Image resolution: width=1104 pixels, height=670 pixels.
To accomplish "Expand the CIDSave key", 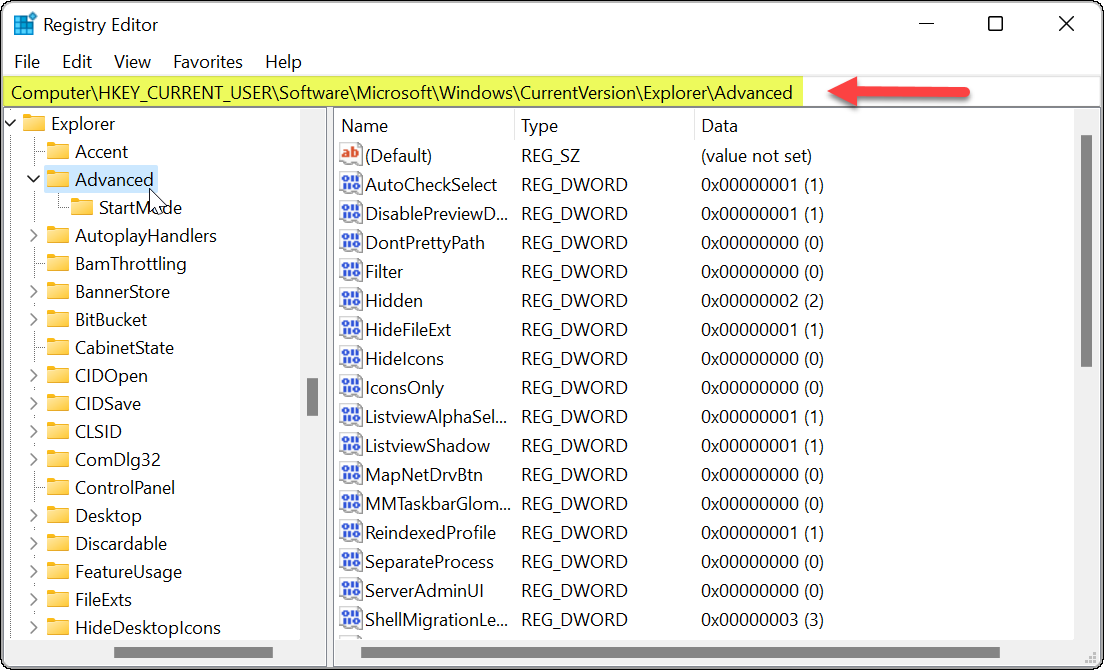I will coord(33,404).
